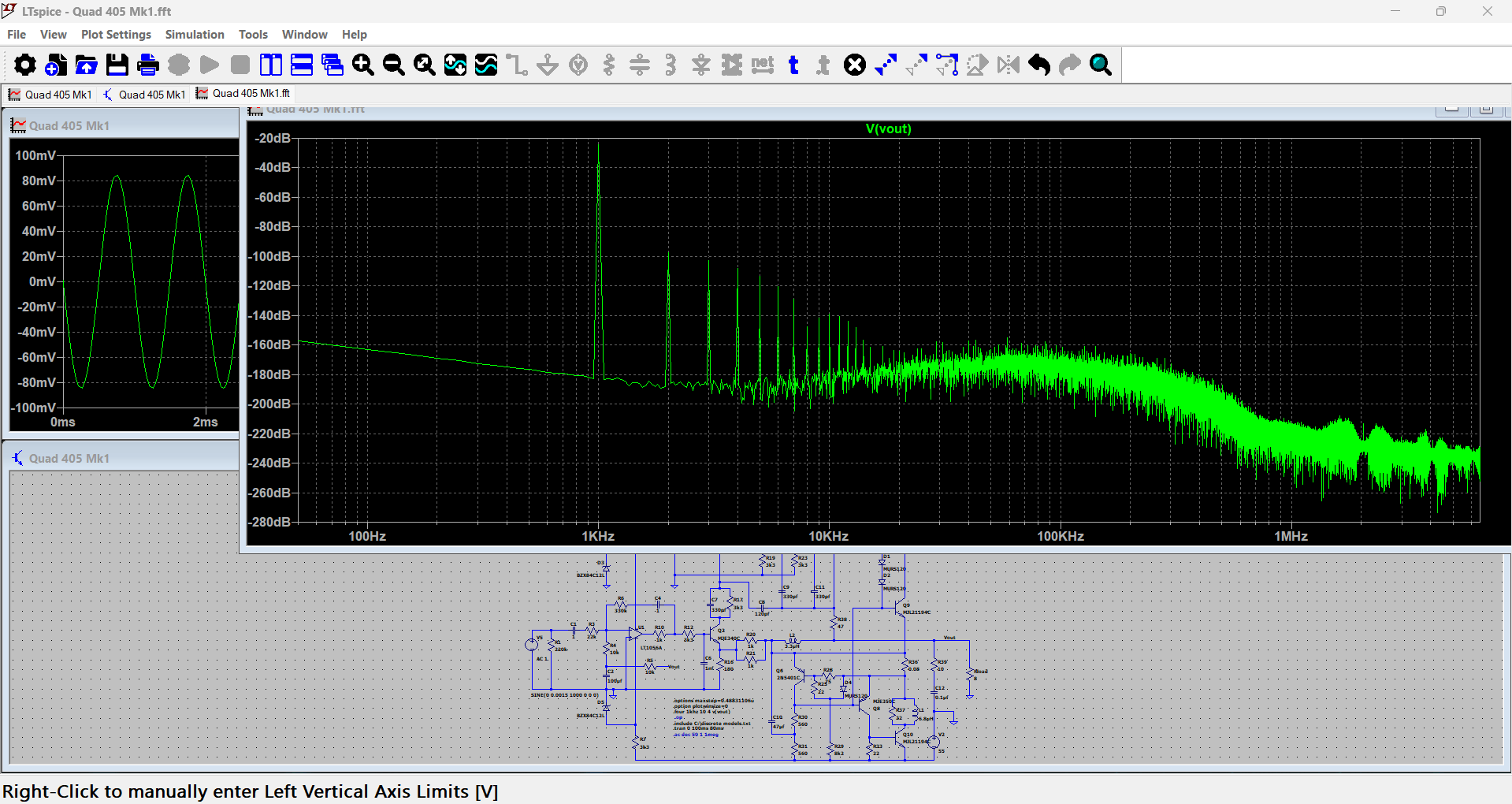Open the Settings gear in toolbar

[25, 65]
